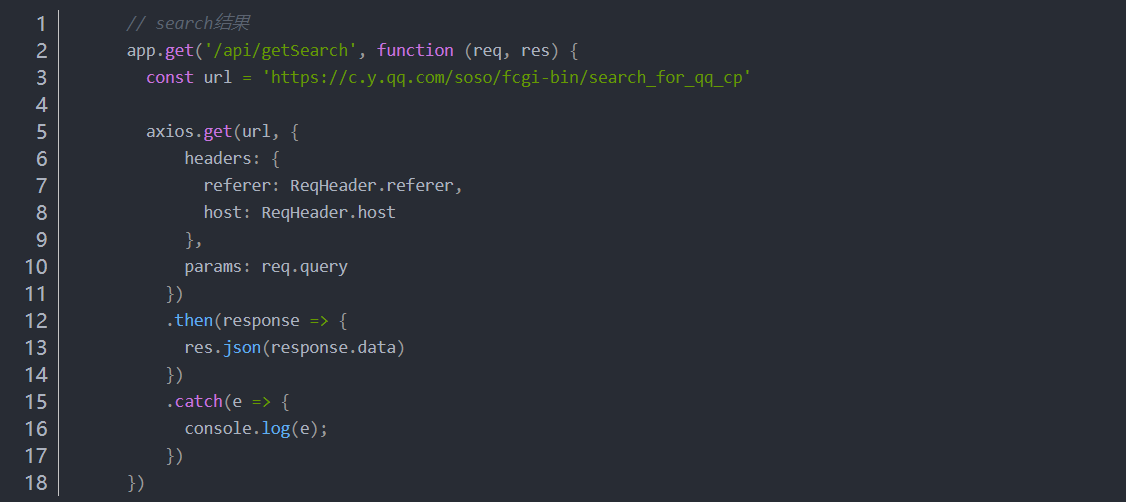
Task: Click line number 5 in gutter
Action: pos(41,132)
